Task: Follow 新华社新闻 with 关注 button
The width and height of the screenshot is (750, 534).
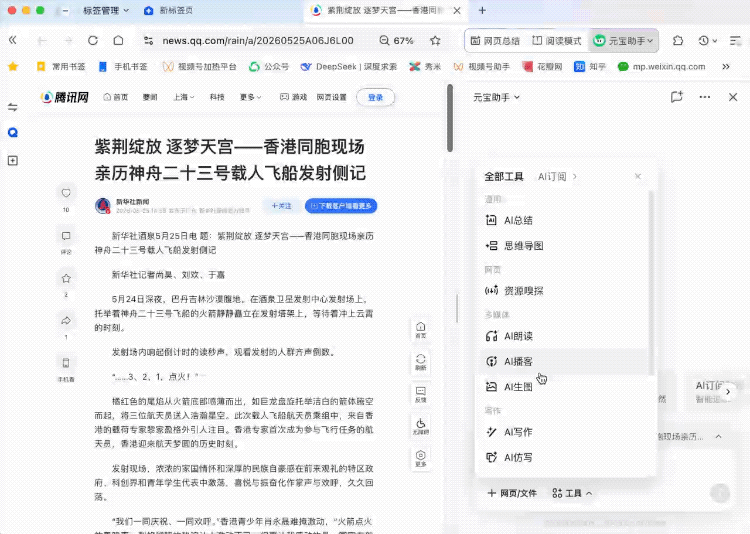Action: coord(282,206)
